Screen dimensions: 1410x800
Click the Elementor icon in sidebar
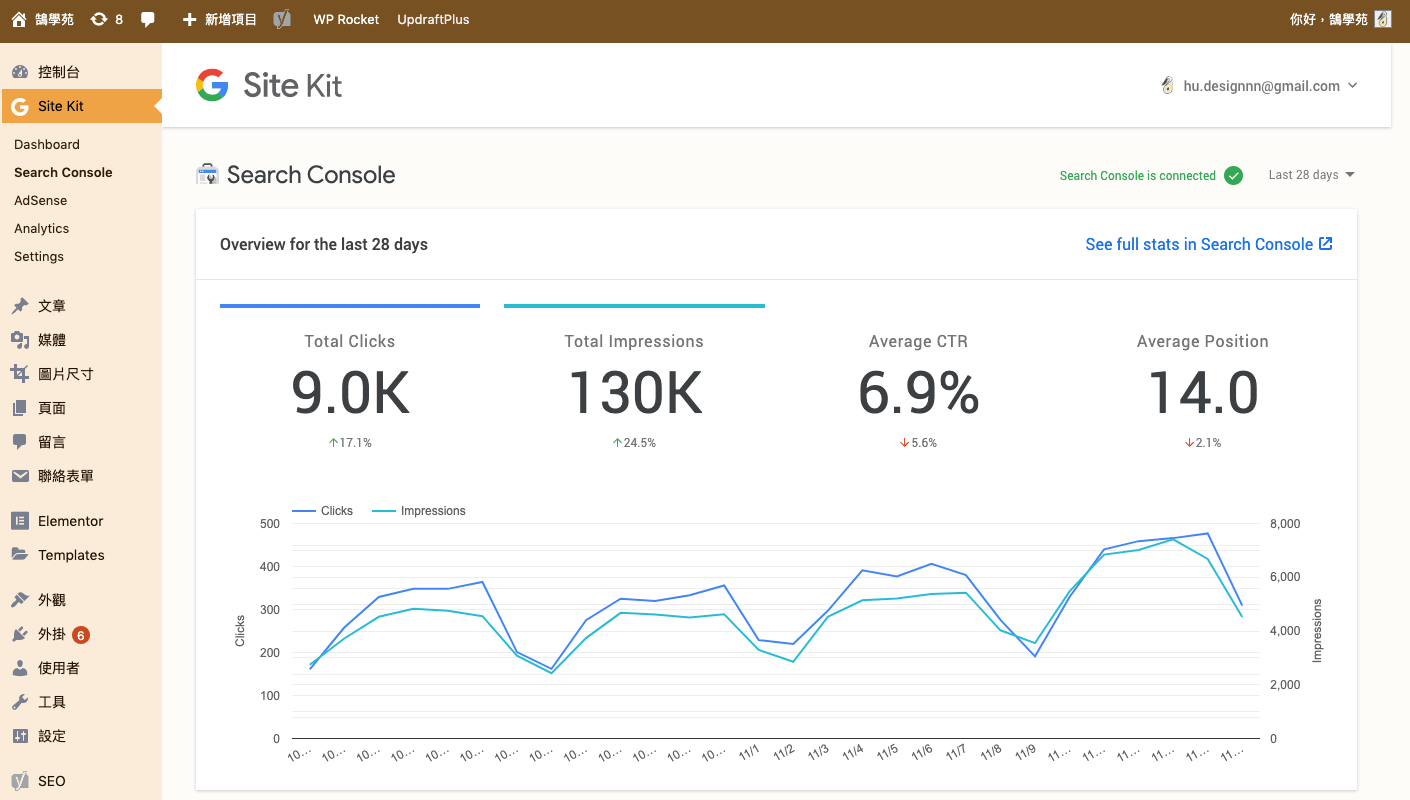20,521
